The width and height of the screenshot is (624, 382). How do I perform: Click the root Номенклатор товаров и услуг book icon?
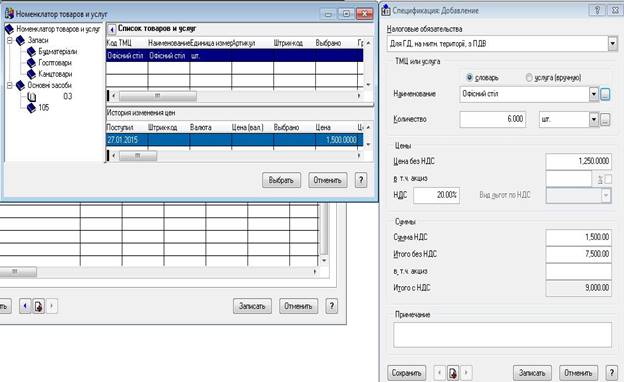pos(9,29)
